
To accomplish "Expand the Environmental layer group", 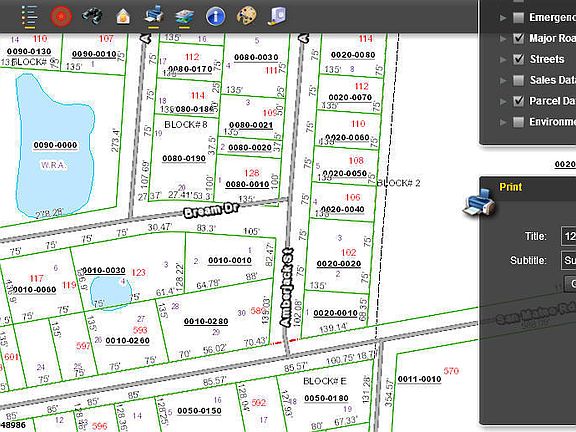I will [x=503, y=122].
